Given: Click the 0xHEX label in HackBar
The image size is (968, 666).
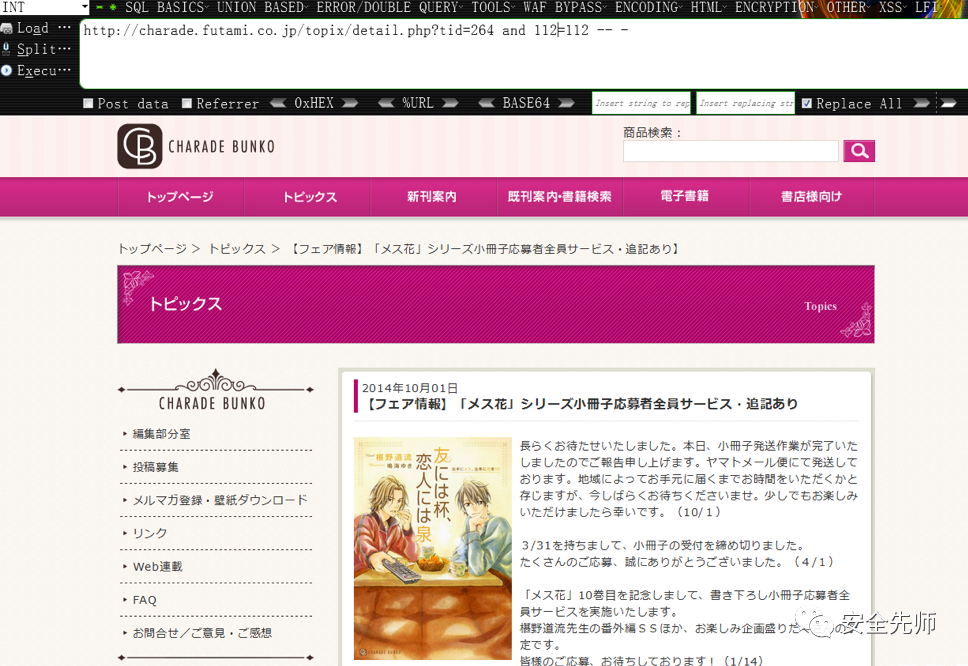Looking at the screenshot, I should point(314,103).
